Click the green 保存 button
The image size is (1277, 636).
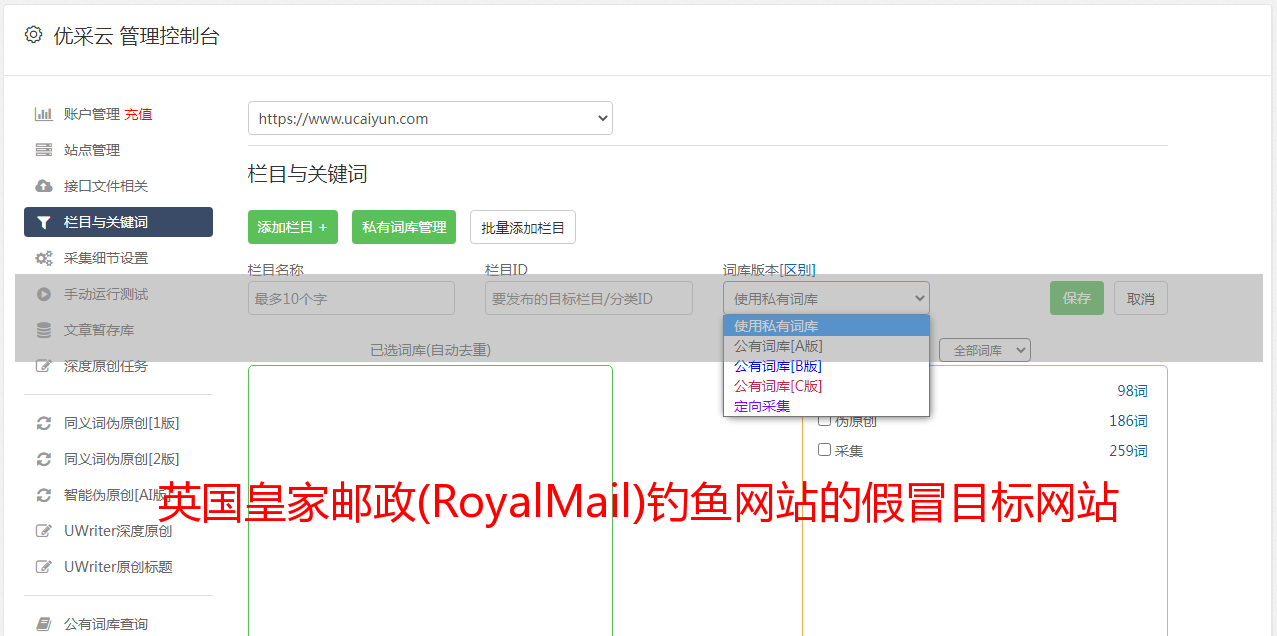(1077, 298)
